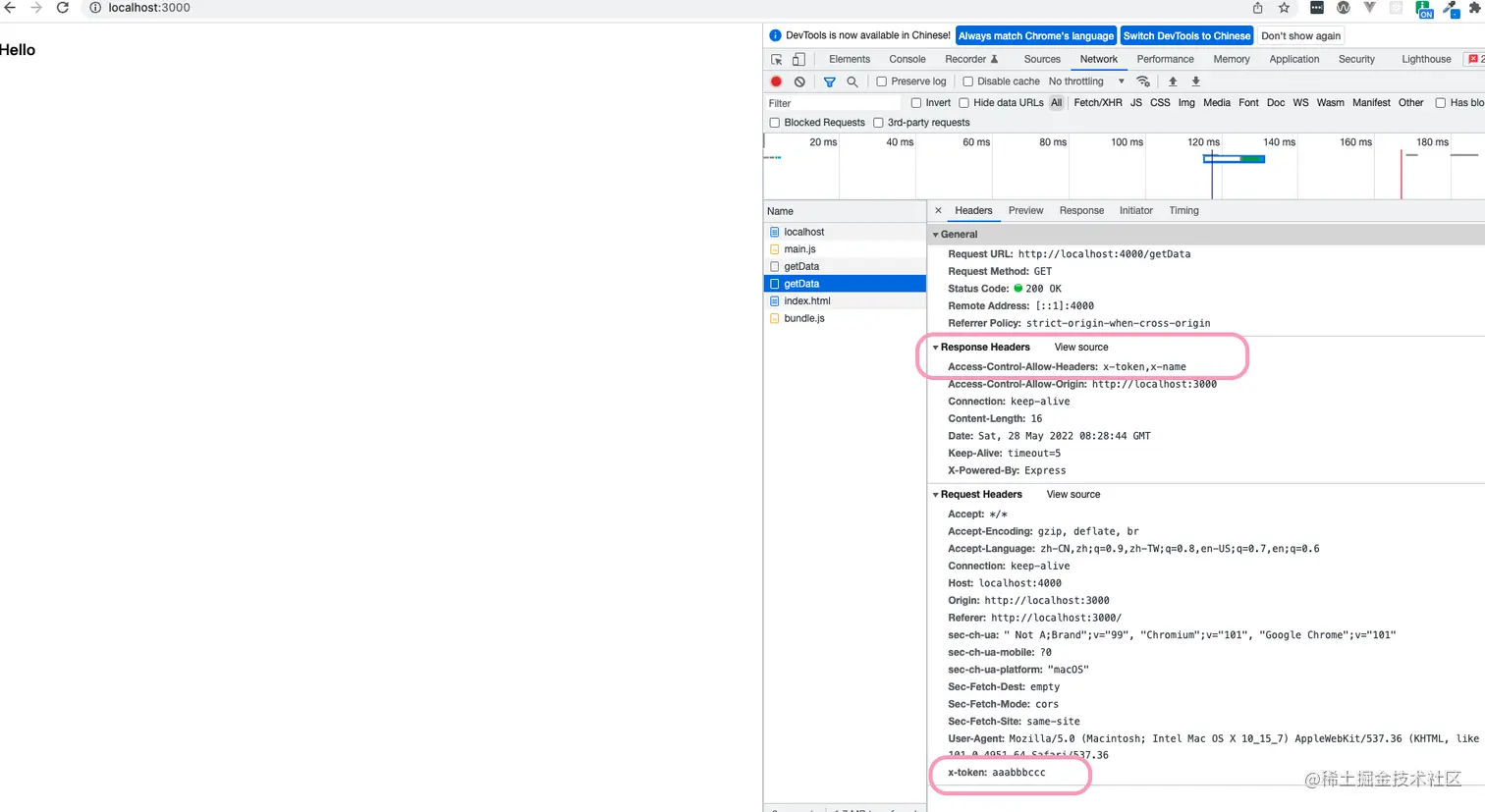Select the All request type filter

pyautogui.click(x=1056, y=103)
